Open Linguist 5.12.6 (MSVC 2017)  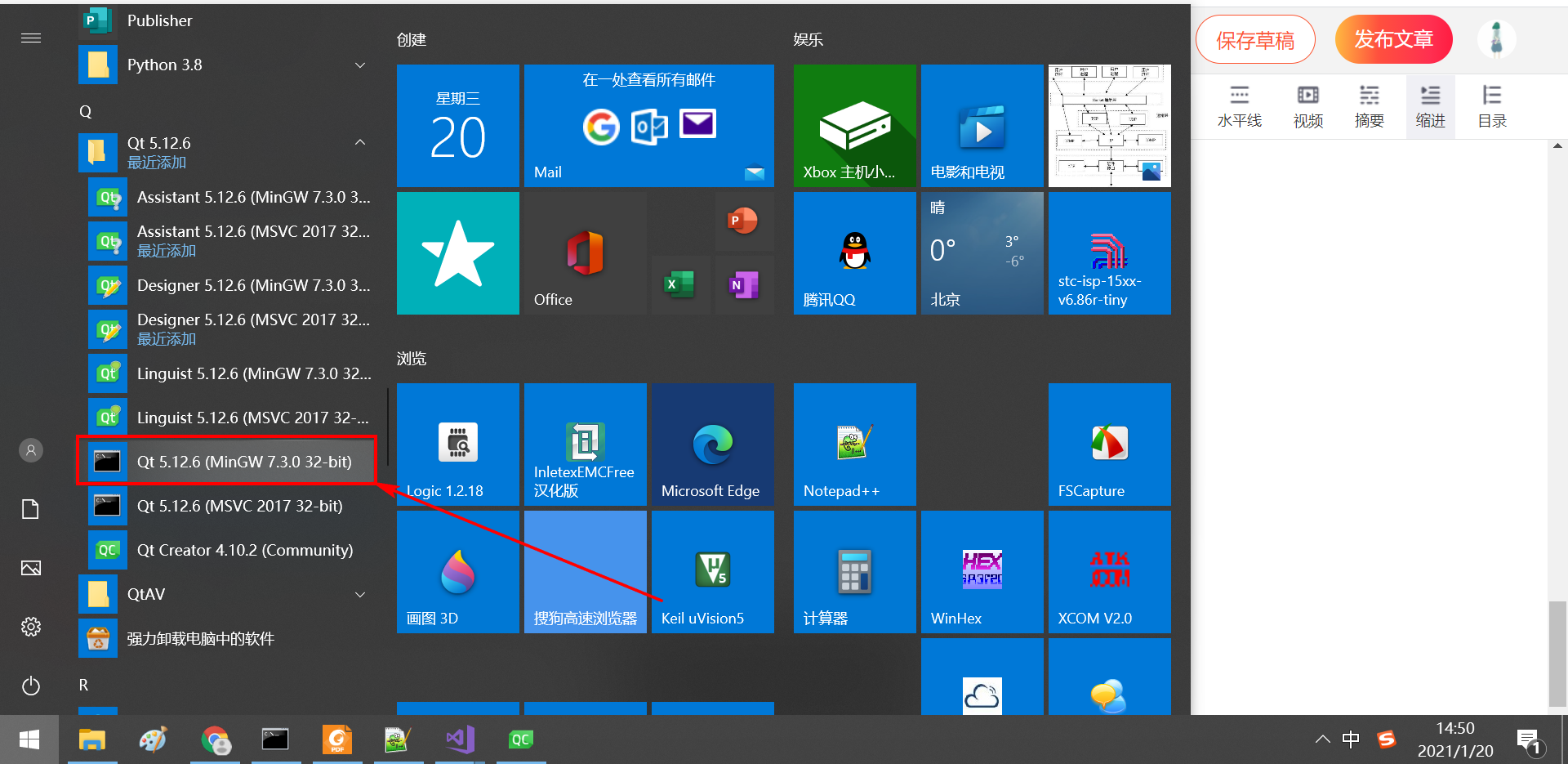coord(226,418)
